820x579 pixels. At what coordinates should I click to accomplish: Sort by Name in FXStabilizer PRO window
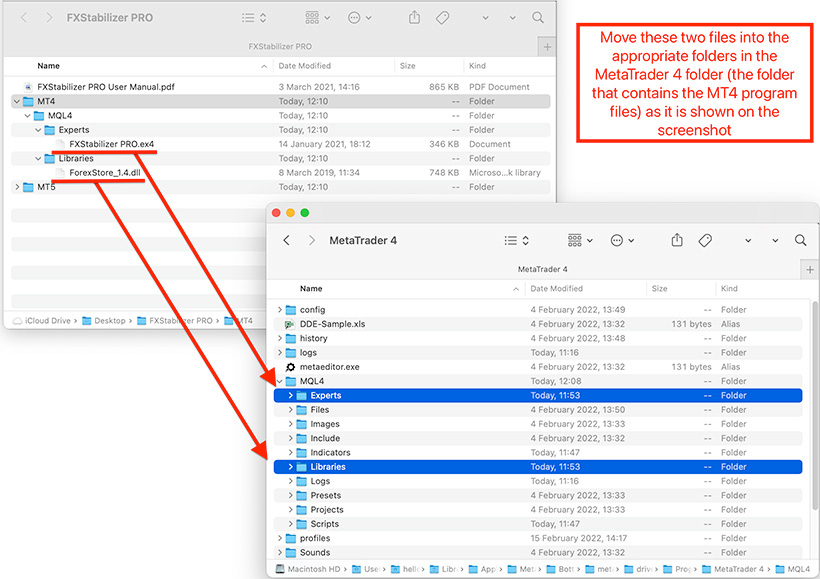click(48, 66)
